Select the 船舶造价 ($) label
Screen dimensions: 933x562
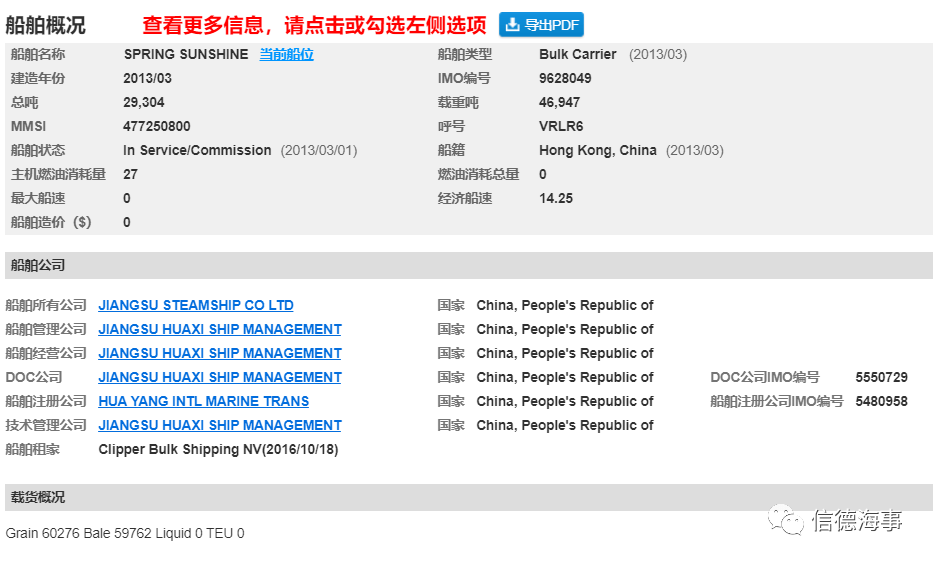[51, 223]
